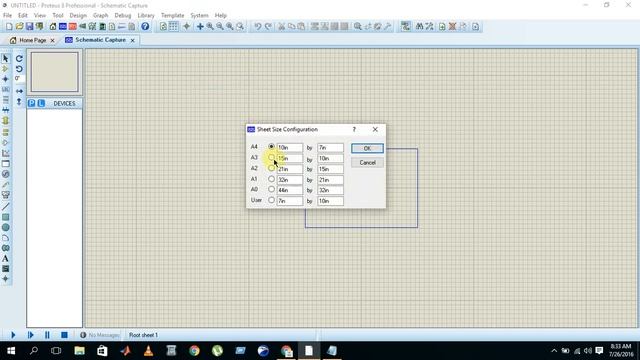Screen dimensions: 640x360
Task: Click the User width field 7in
Action: click(x=290, y=201)
